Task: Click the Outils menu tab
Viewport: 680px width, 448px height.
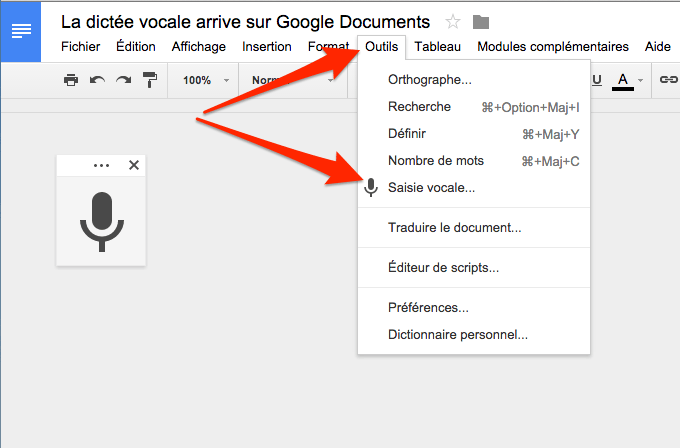Action: [x=382, y=46]
